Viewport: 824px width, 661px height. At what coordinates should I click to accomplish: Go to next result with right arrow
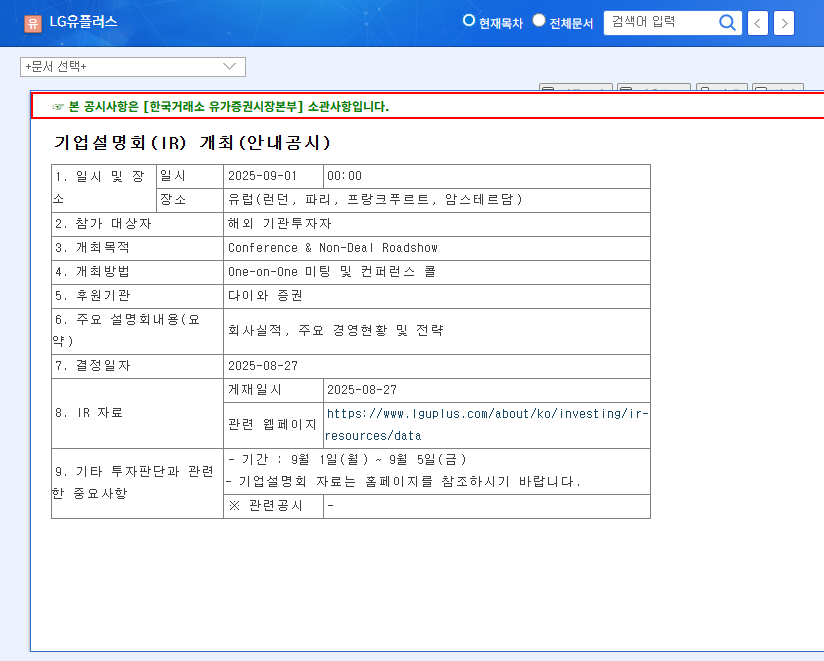click(x=784, y=23)
